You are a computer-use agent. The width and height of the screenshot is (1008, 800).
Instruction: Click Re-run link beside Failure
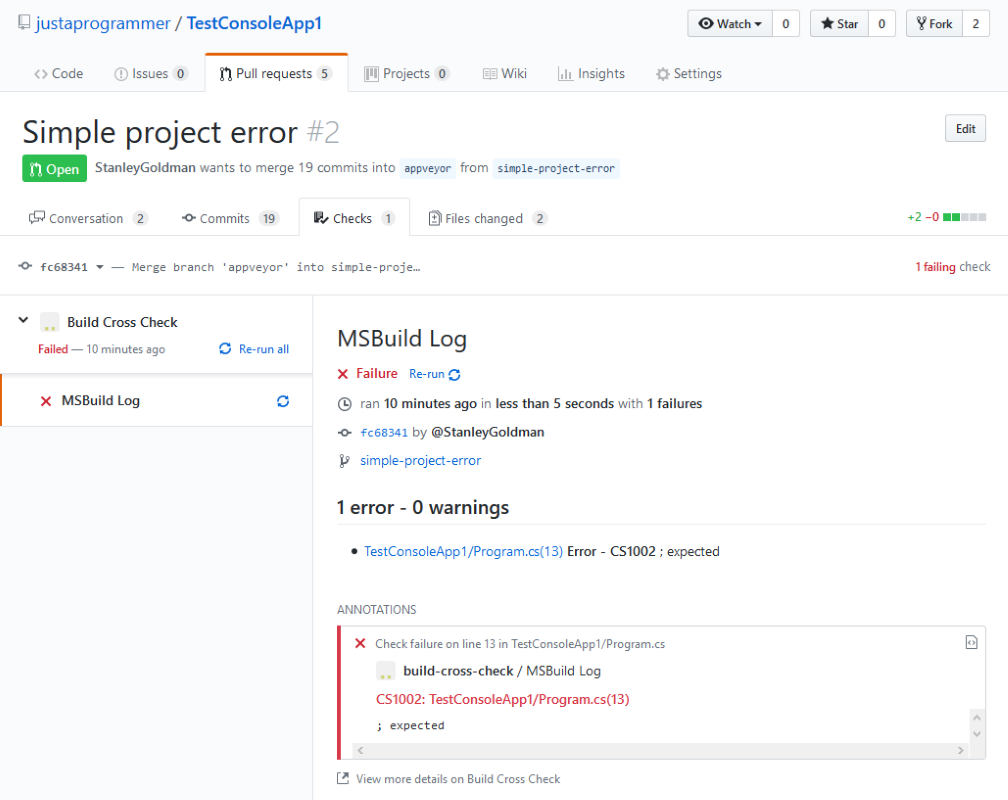coord(435,374)
